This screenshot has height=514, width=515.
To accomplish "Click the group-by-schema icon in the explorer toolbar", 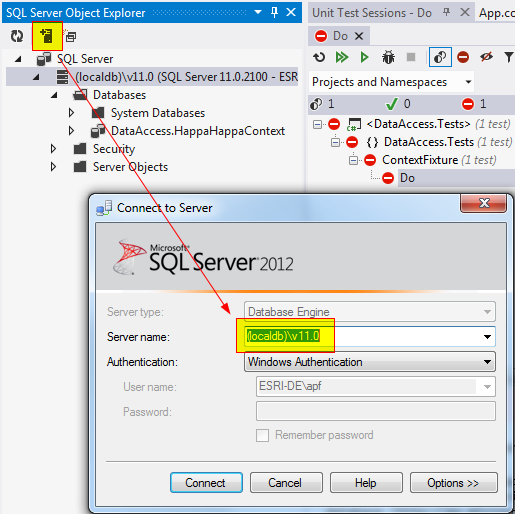I will point(70,36).
